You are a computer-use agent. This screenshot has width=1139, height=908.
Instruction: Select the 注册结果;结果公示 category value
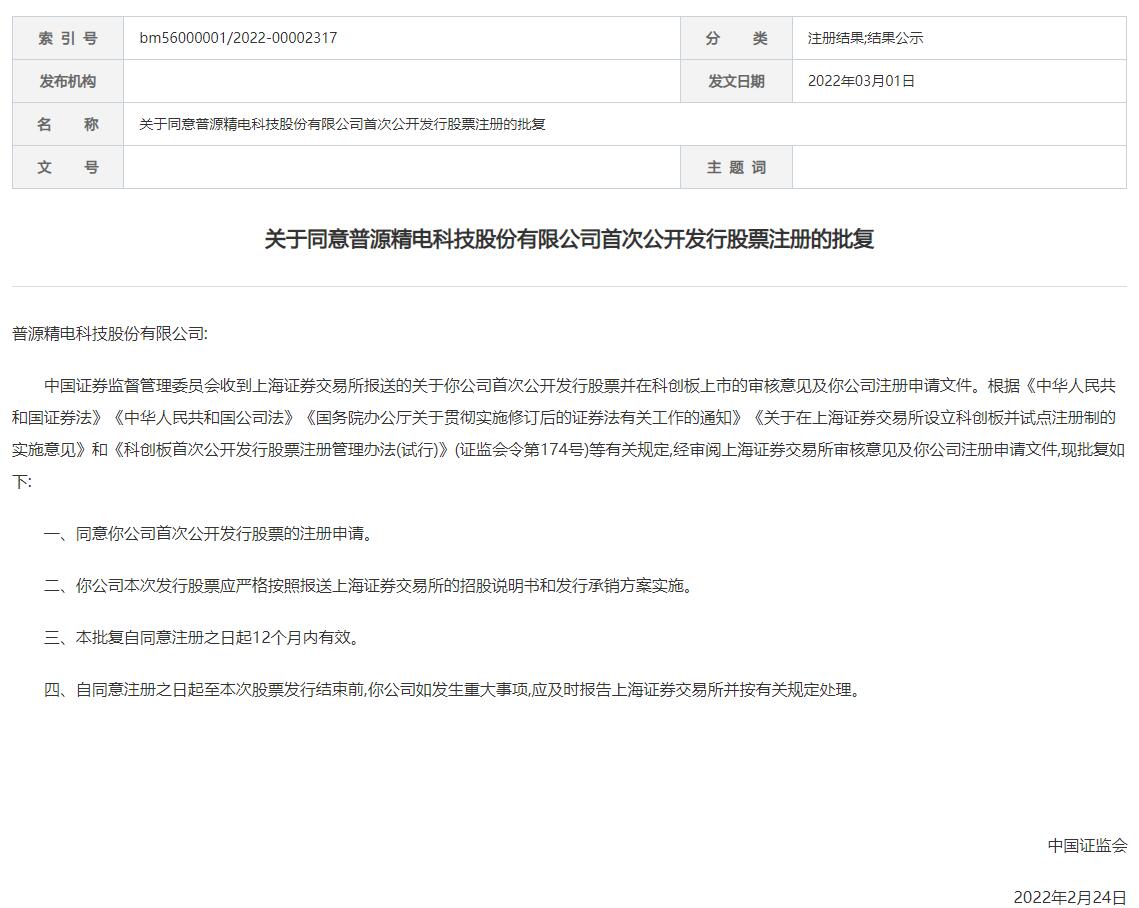tap(865, 38)
